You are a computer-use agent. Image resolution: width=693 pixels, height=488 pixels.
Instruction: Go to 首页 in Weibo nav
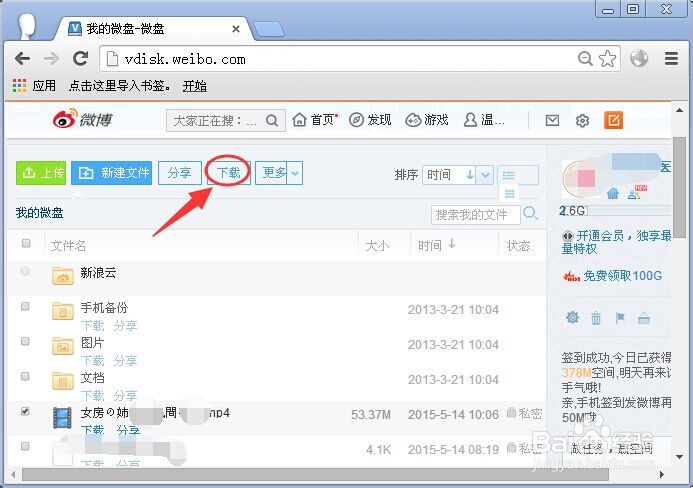(x=315, y=120)
